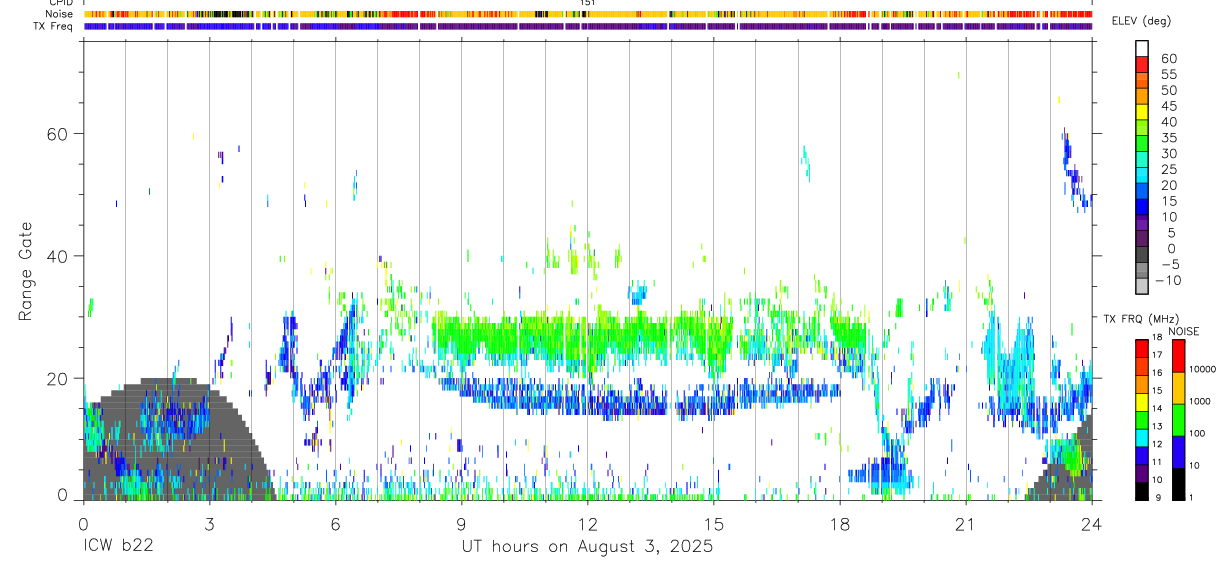Click the 18 tick on UT hours axis
This screenshot has height=567, width=1228.
(840, 524)
